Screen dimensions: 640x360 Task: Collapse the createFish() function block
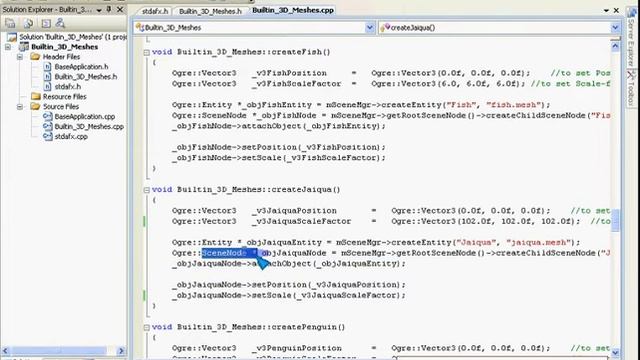click(x=147, y=52)
